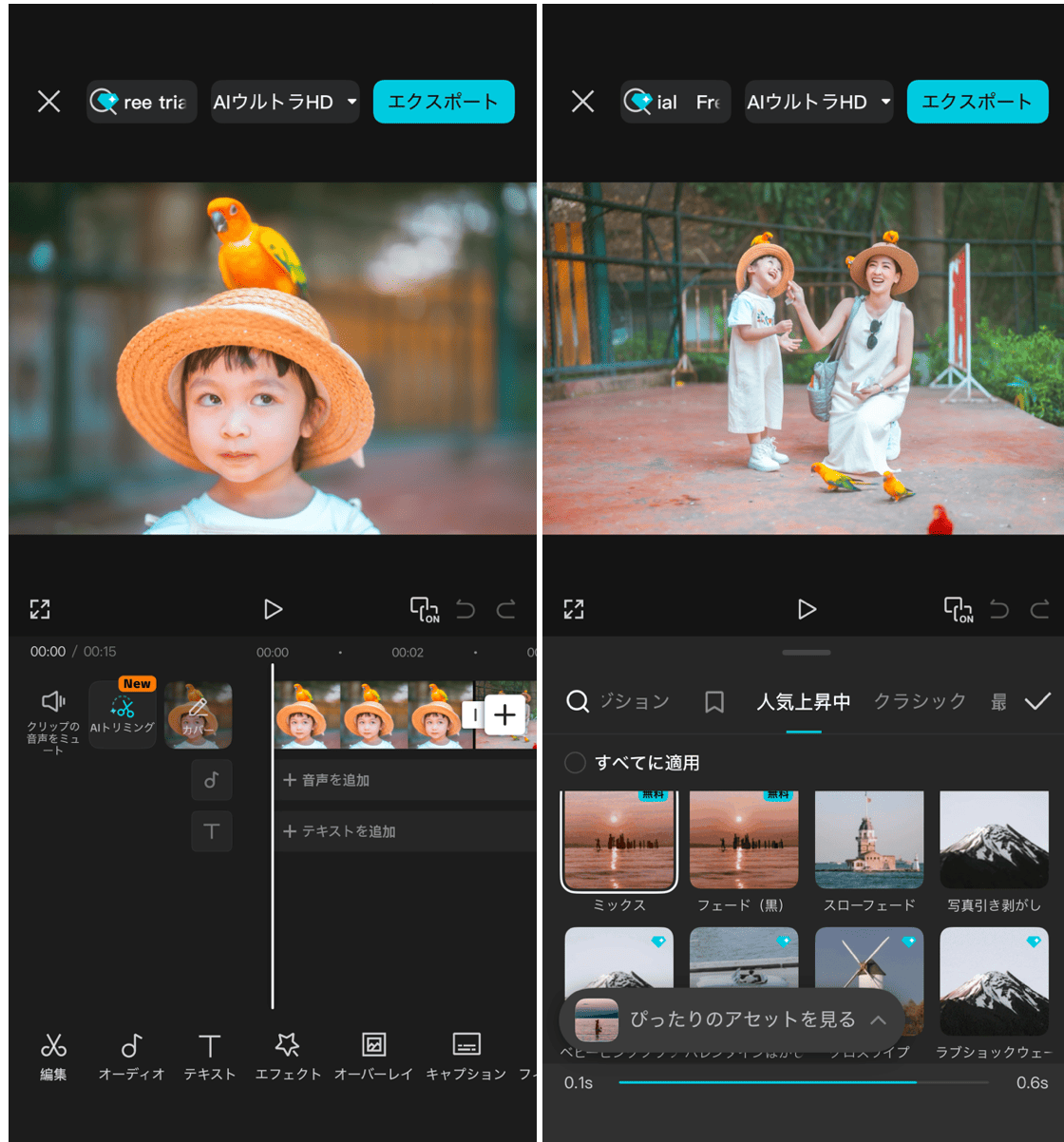Open the 編集 scissors edit tool
Viewport: 1064px width, 1142px height.
[53, 1056]
